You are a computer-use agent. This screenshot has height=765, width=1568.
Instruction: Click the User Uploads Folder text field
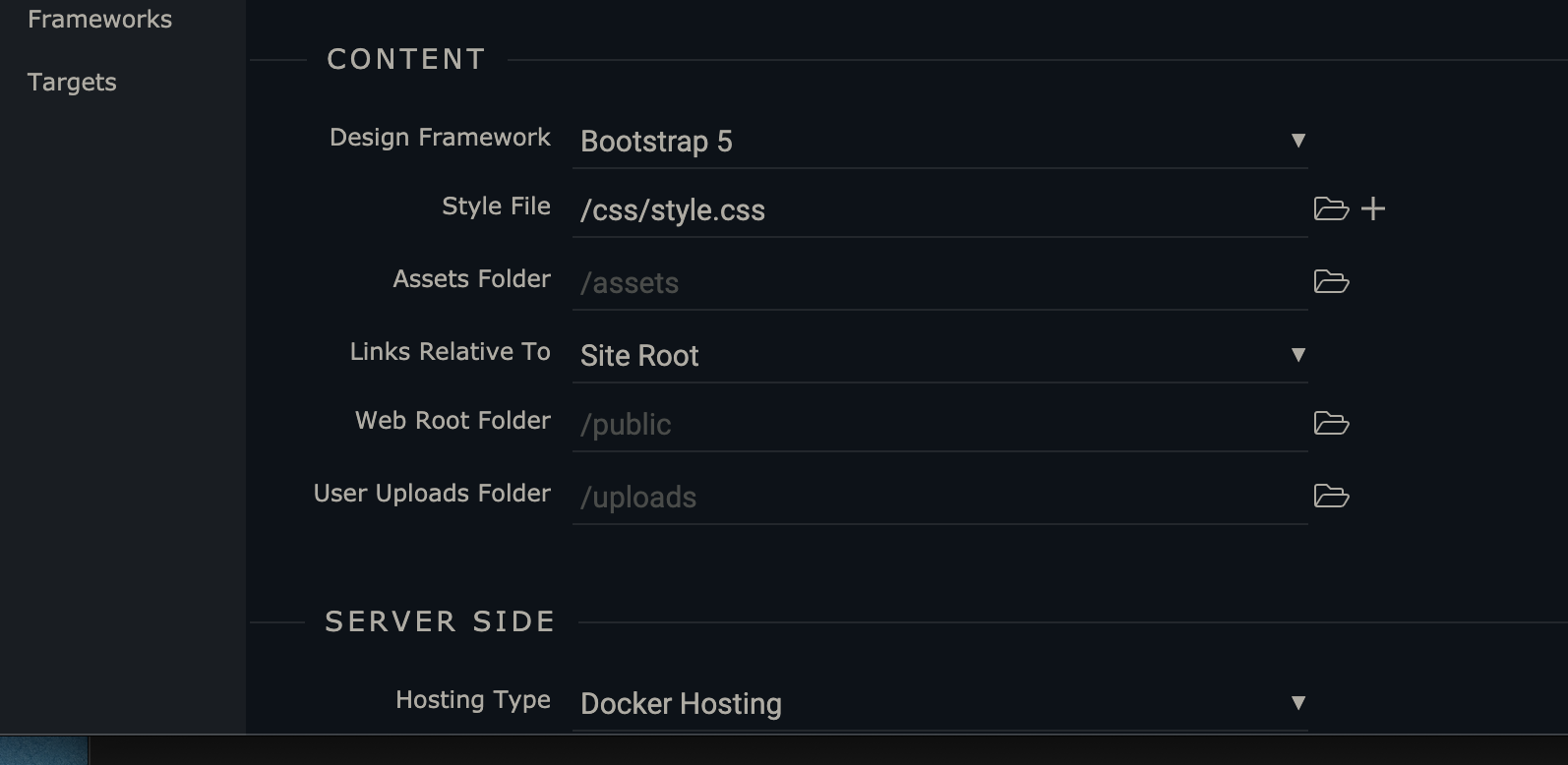point(935,498)
